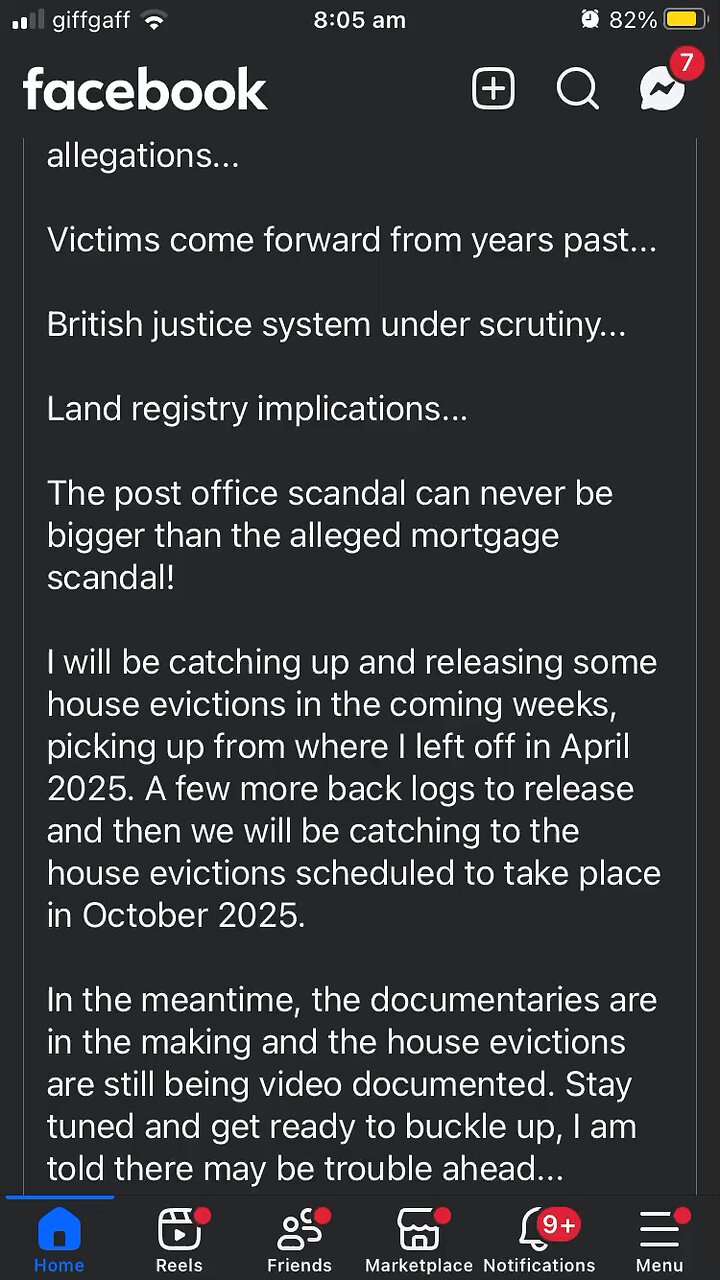Tap the 'Land registry implications...' line

(x=257, y=409)
